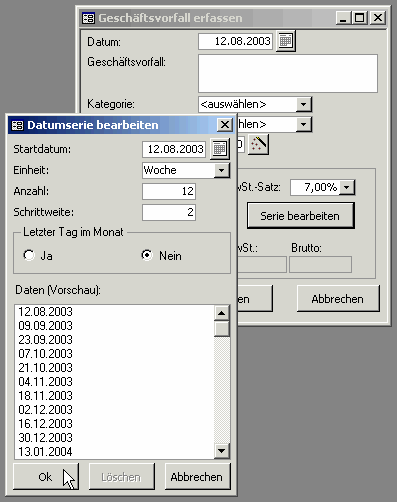Confirm with the Ok button

[x=46, y=477]
